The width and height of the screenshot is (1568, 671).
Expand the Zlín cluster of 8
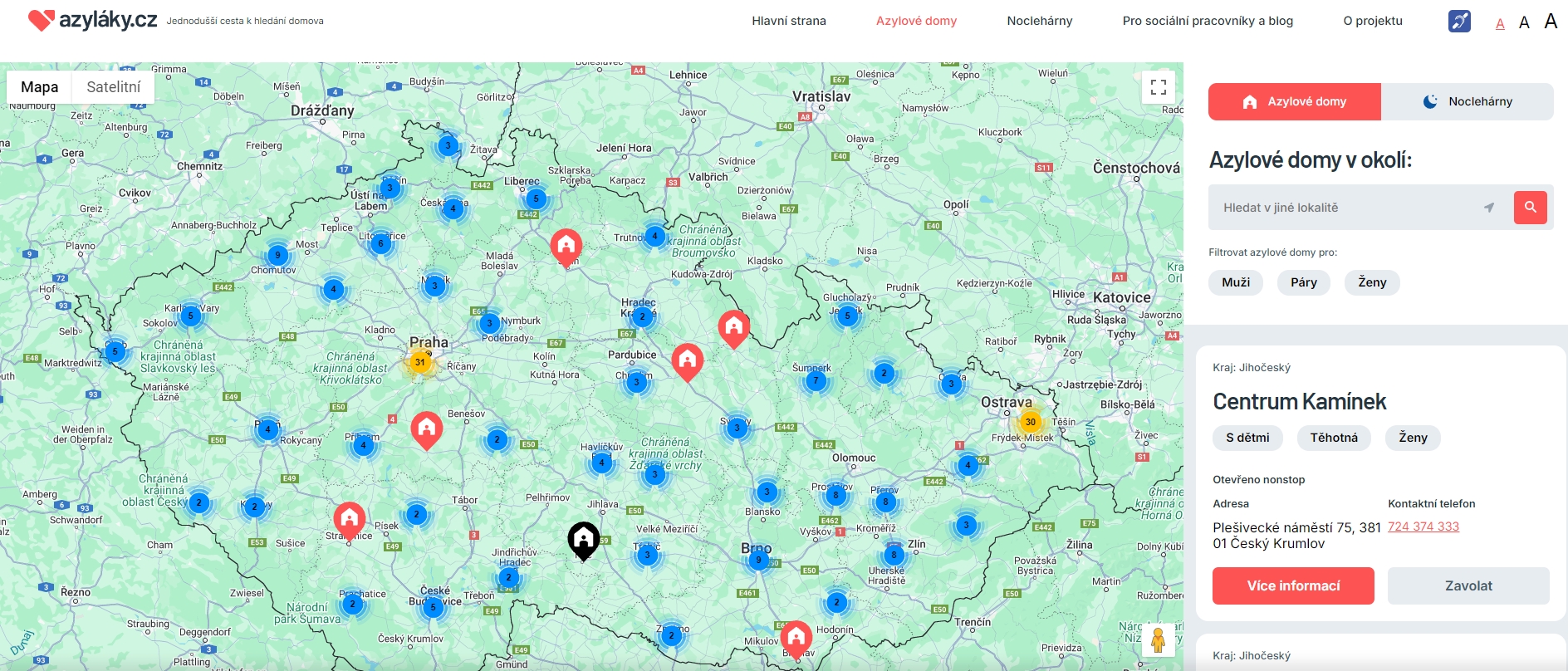(894, 555)
